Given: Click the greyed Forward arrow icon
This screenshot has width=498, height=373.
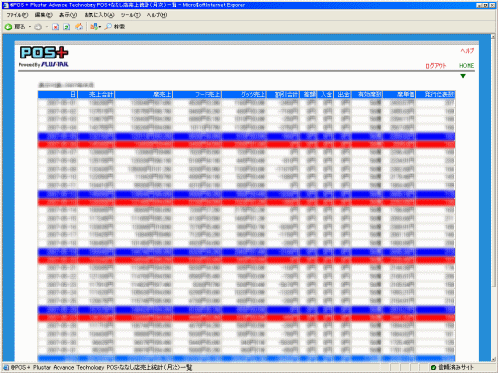Looking at the screenshot, I should click(x=38, y=27).
